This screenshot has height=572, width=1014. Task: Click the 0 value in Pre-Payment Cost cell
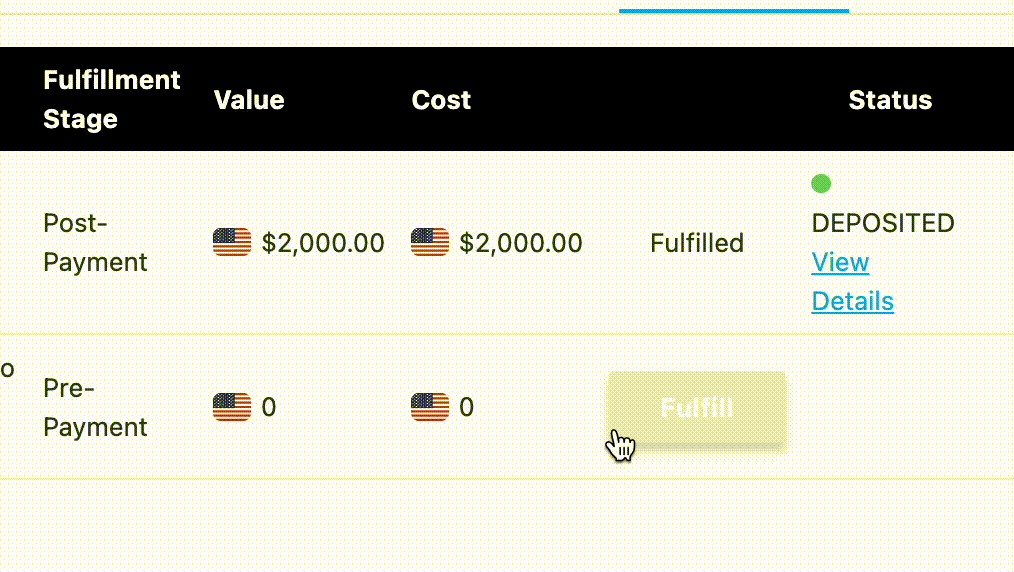pyautogui.click(x=467, y=407)
